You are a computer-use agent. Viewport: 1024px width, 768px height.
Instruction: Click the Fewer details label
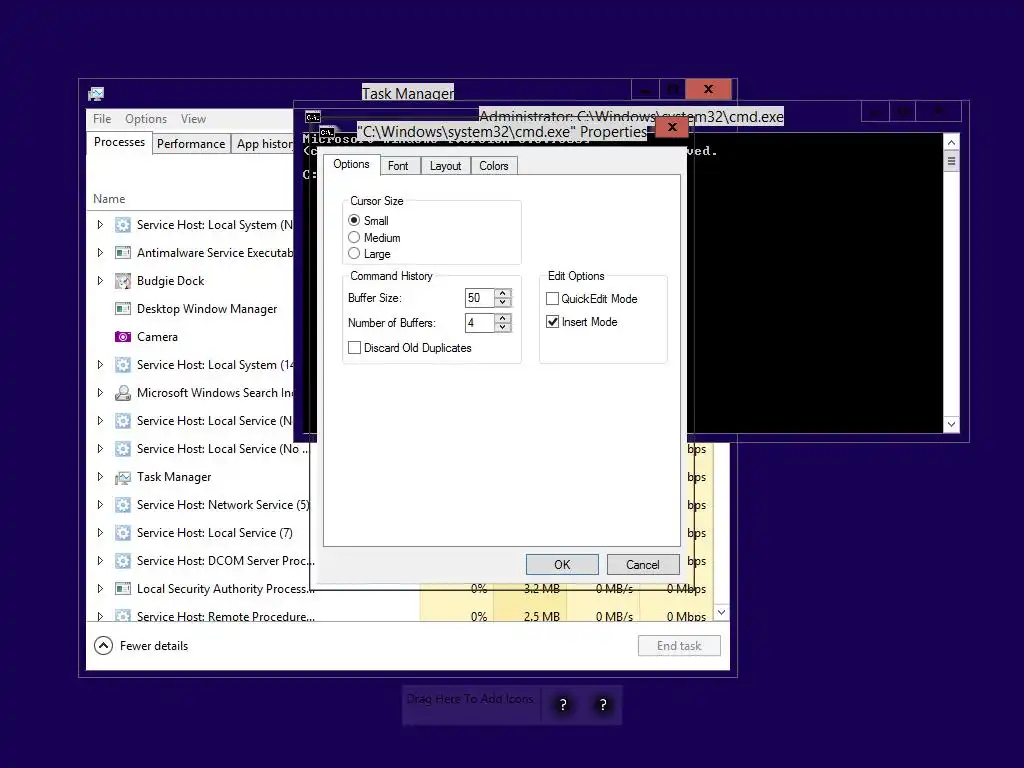pos(154,646)
